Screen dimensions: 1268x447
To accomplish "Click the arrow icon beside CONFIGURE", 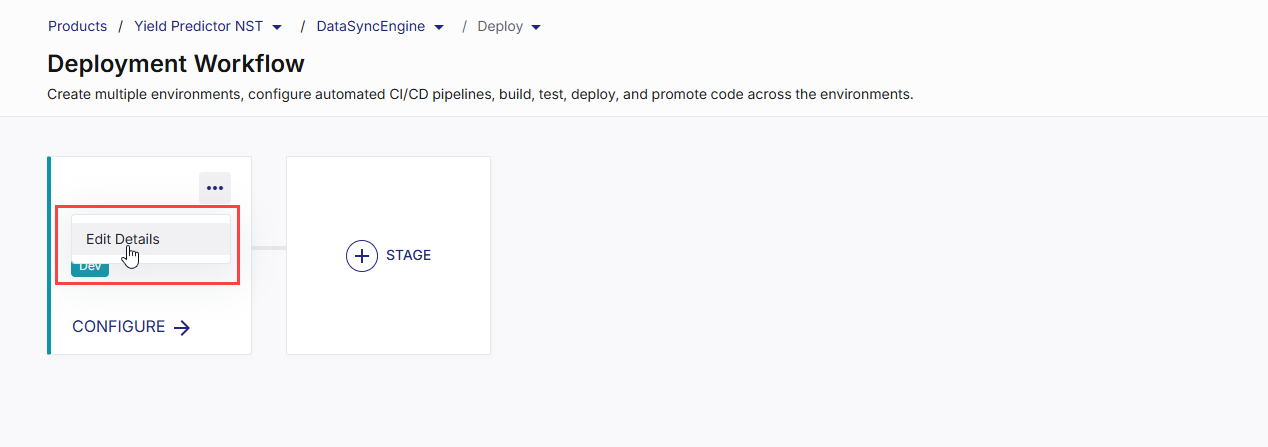I will tap(182, 327).
